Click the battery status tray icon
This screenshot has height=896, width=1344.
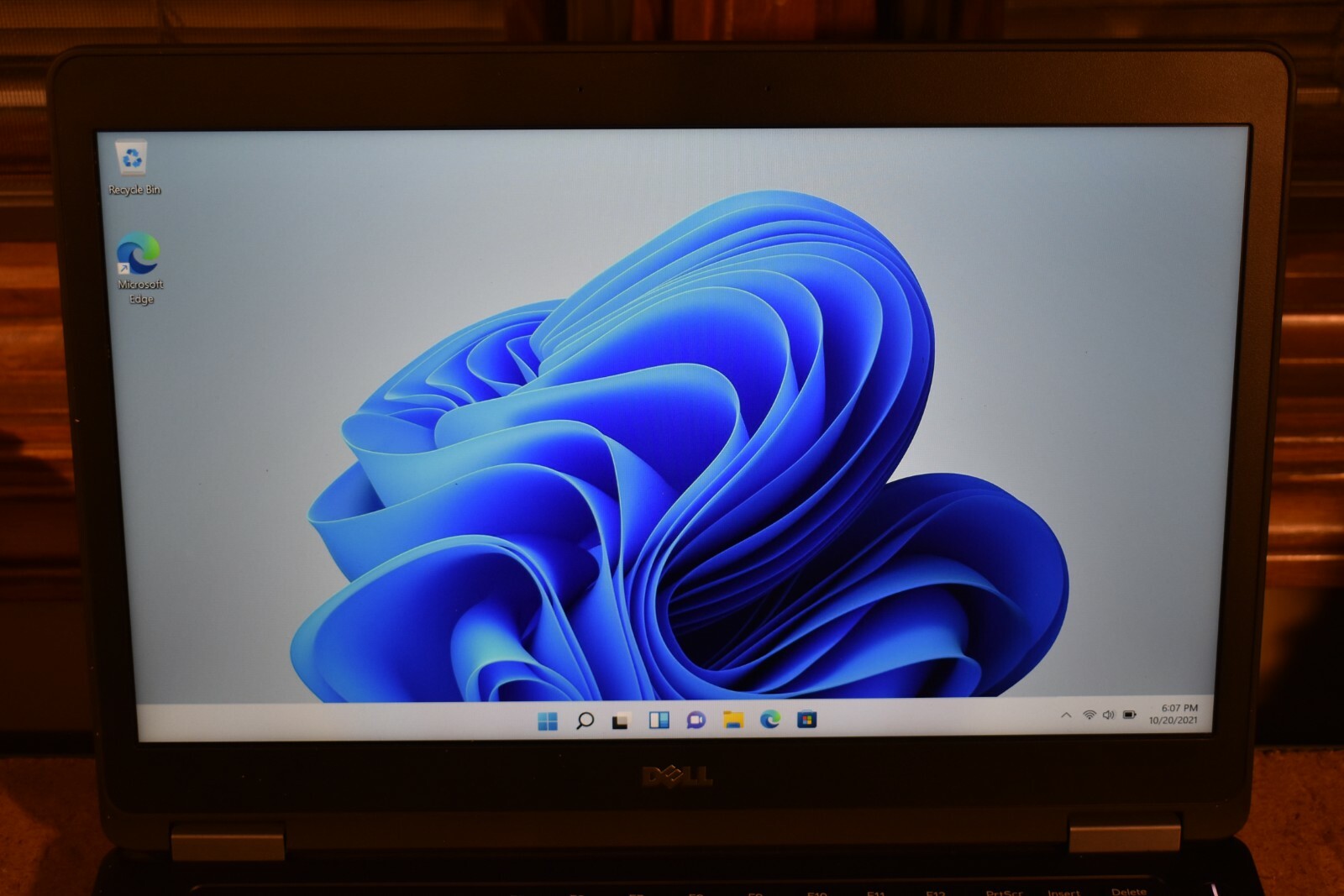coord(1130,715)
